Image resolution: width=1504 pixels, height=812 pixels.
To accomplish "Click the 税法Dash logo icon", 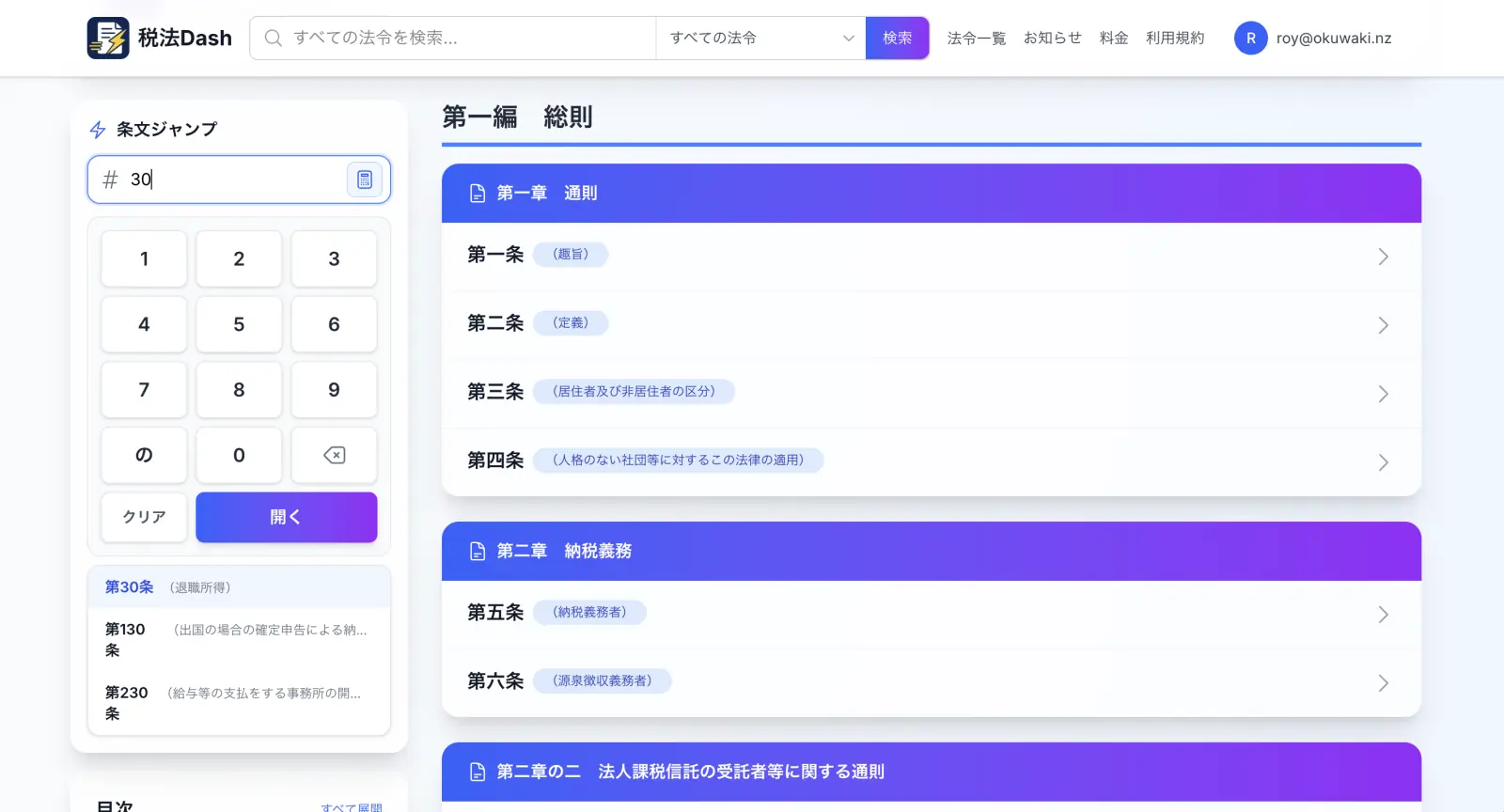I will coord(108,38).
